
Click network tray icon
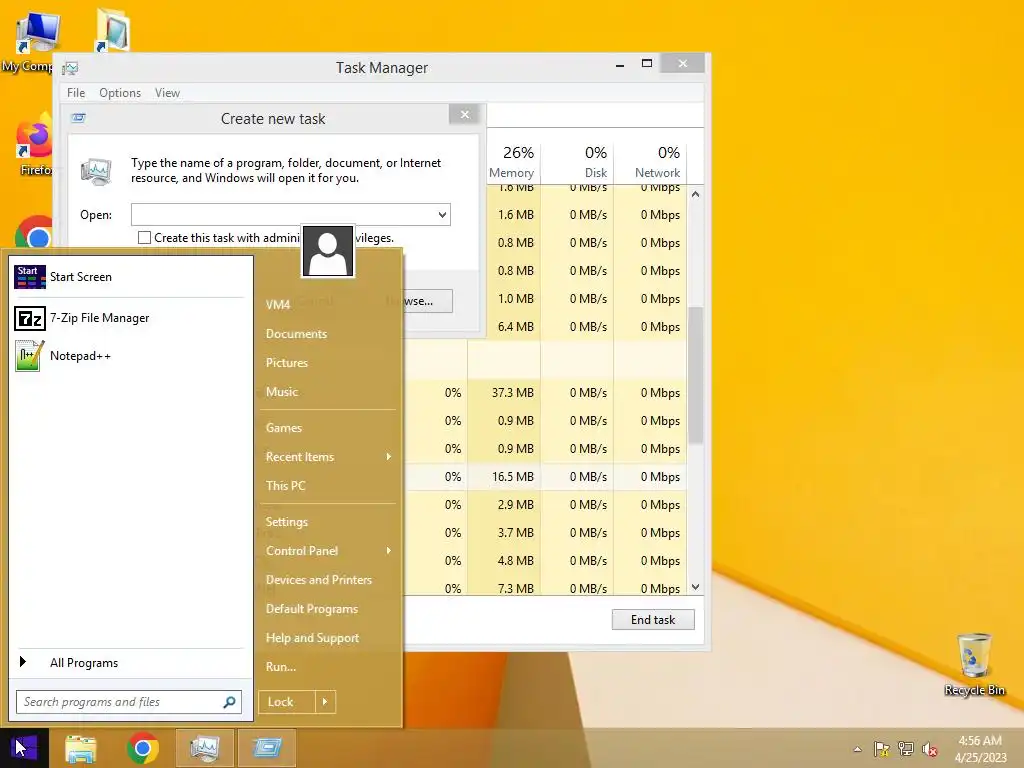pyautogui.click(x=906, y=749)
